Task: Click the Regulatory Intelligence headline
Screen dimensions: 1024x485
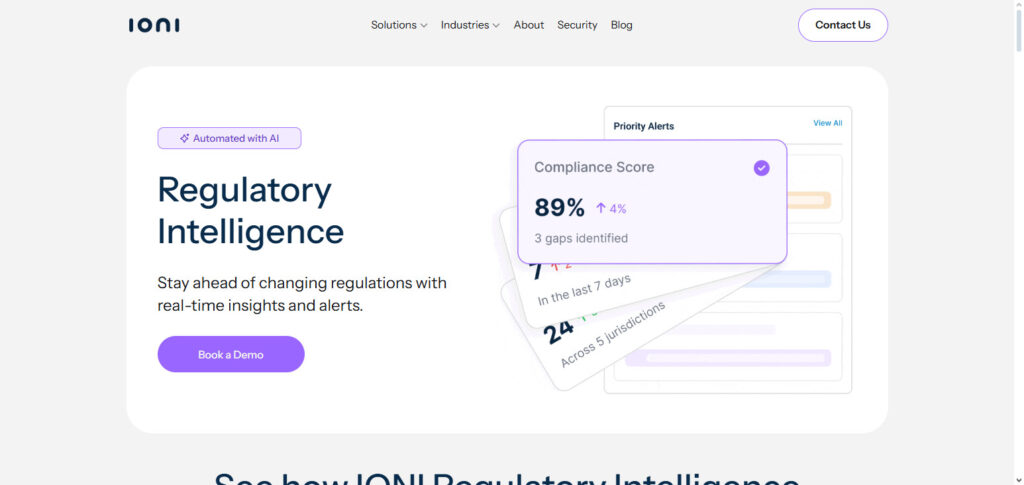Action: pos(251,210)
